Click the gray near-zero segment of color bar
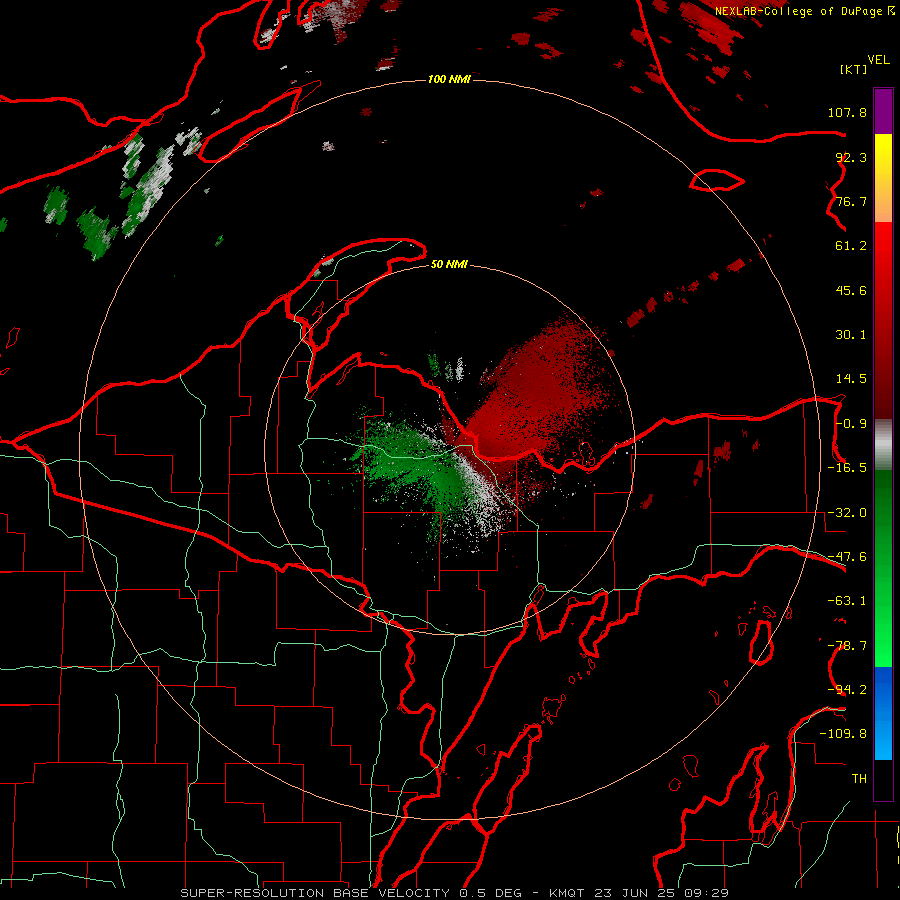Viewport: 900px width, 900px height. point(883,445)
